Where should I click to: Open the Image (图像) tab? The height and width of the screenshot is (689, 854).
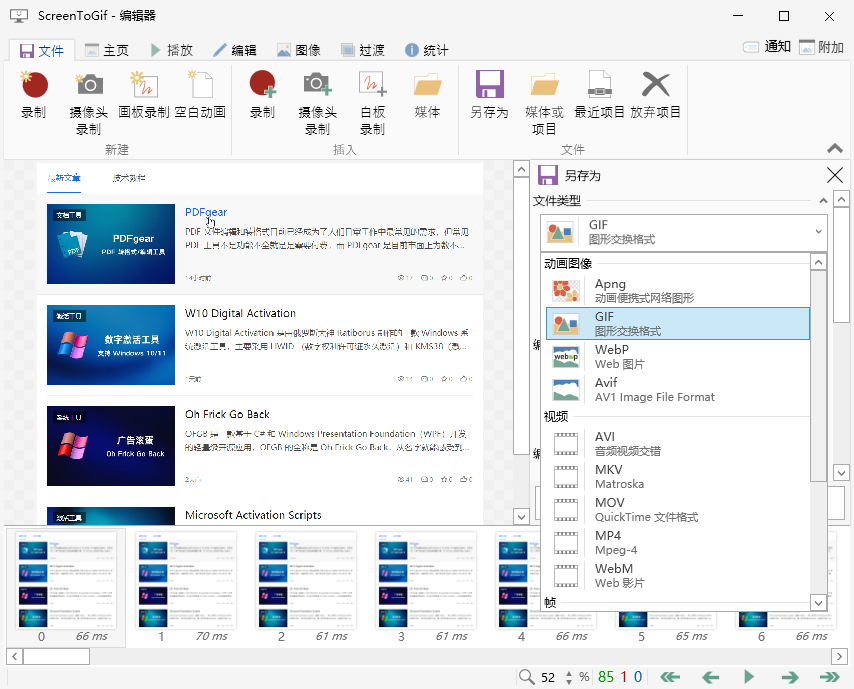coord(299,51)
